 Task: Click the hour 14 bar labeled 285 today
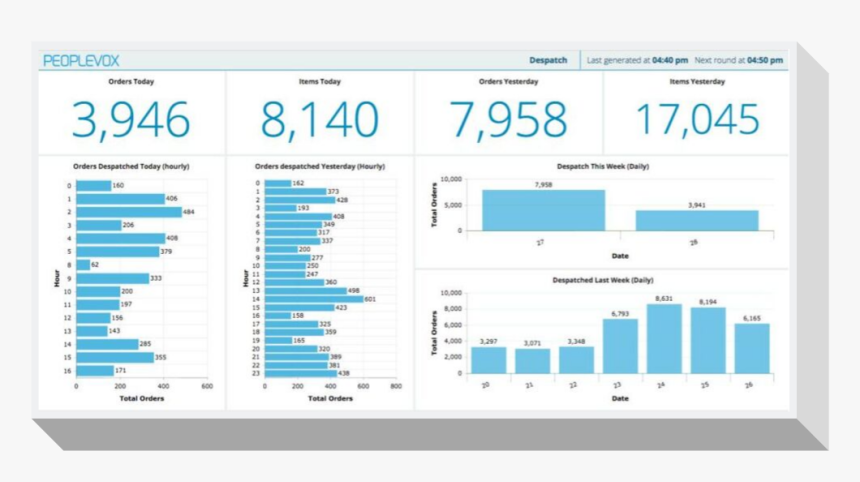coord(107,344)
